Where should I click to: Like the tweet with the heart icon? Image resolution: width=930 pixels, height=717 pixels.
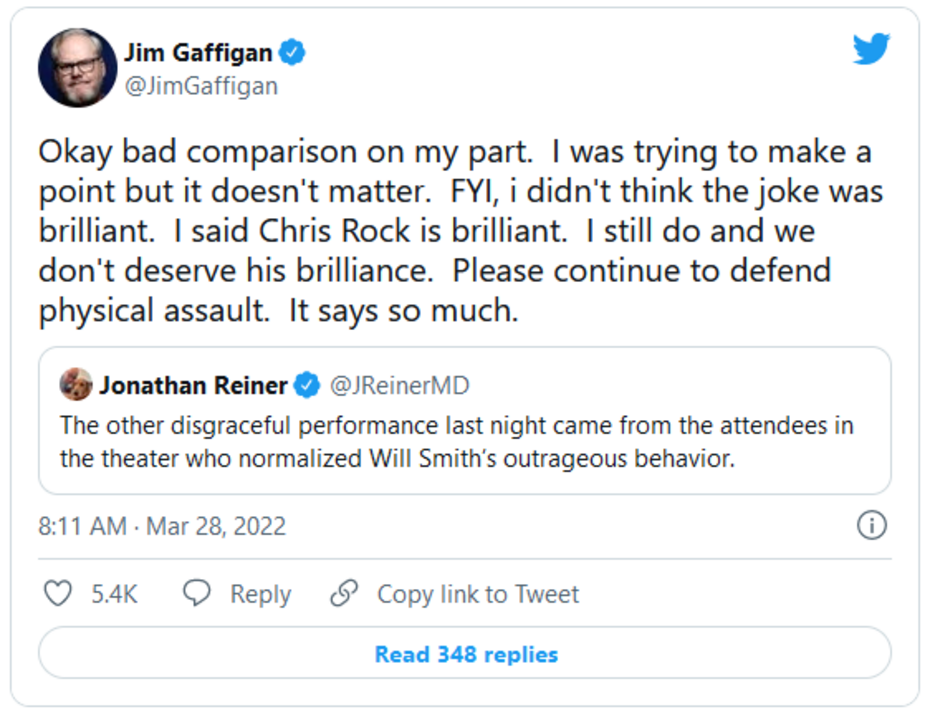pyautogui.click(x=59, y=594)
